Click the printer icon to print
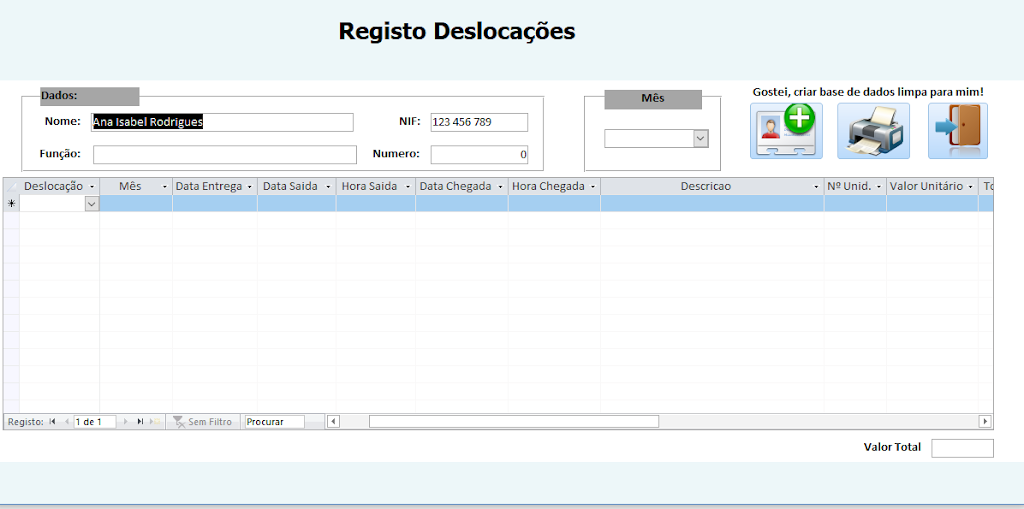The image size is (1024, 509). click(873, 131)
